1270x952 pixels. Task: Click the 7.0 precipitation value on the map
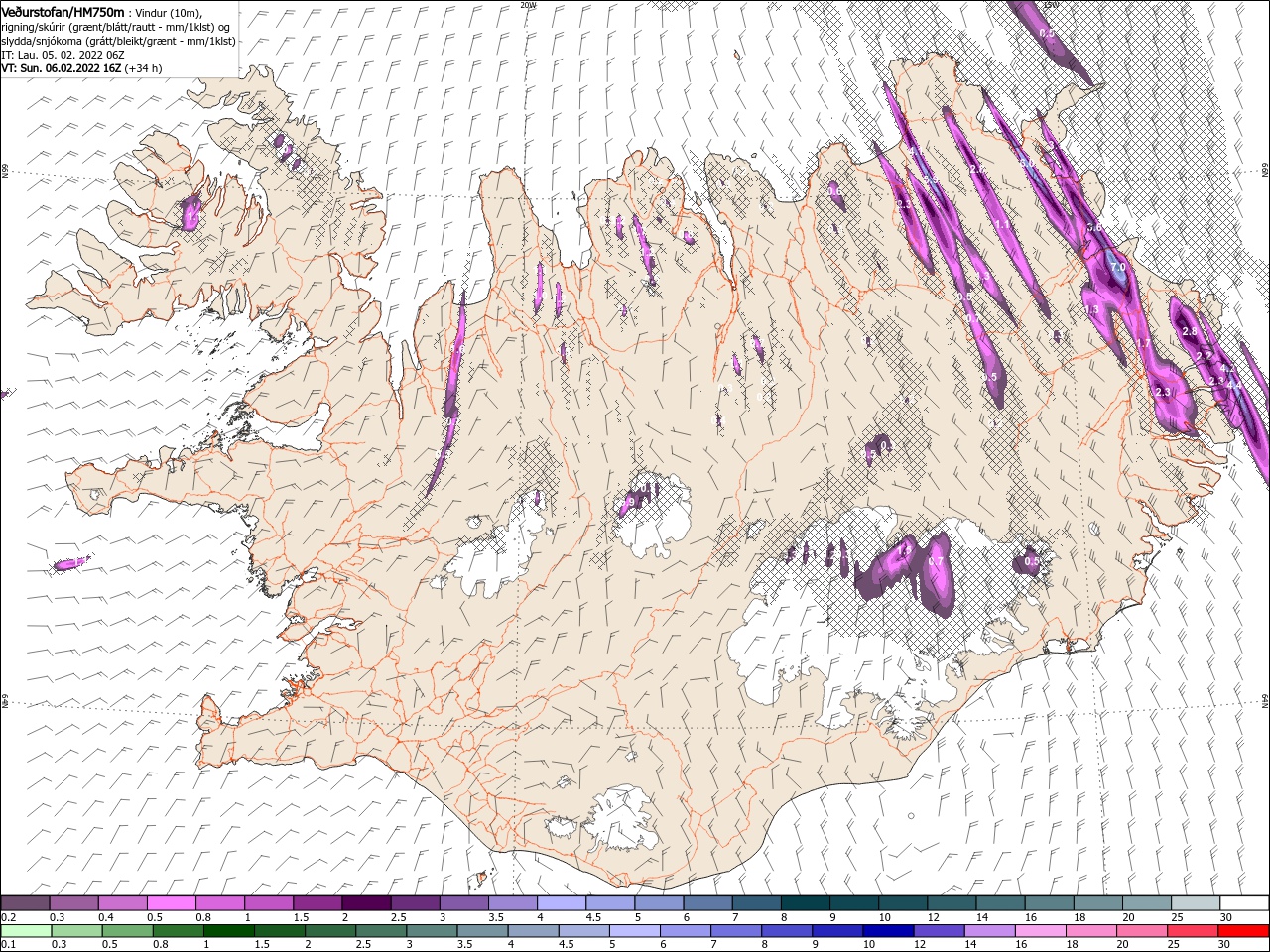(x=1117, y=268)
